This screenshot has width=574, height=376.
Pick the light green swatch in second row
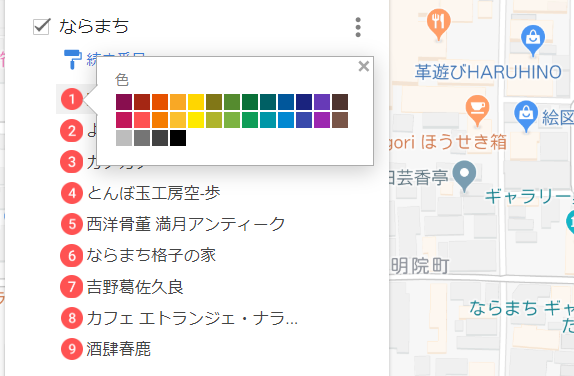[232, 120]
